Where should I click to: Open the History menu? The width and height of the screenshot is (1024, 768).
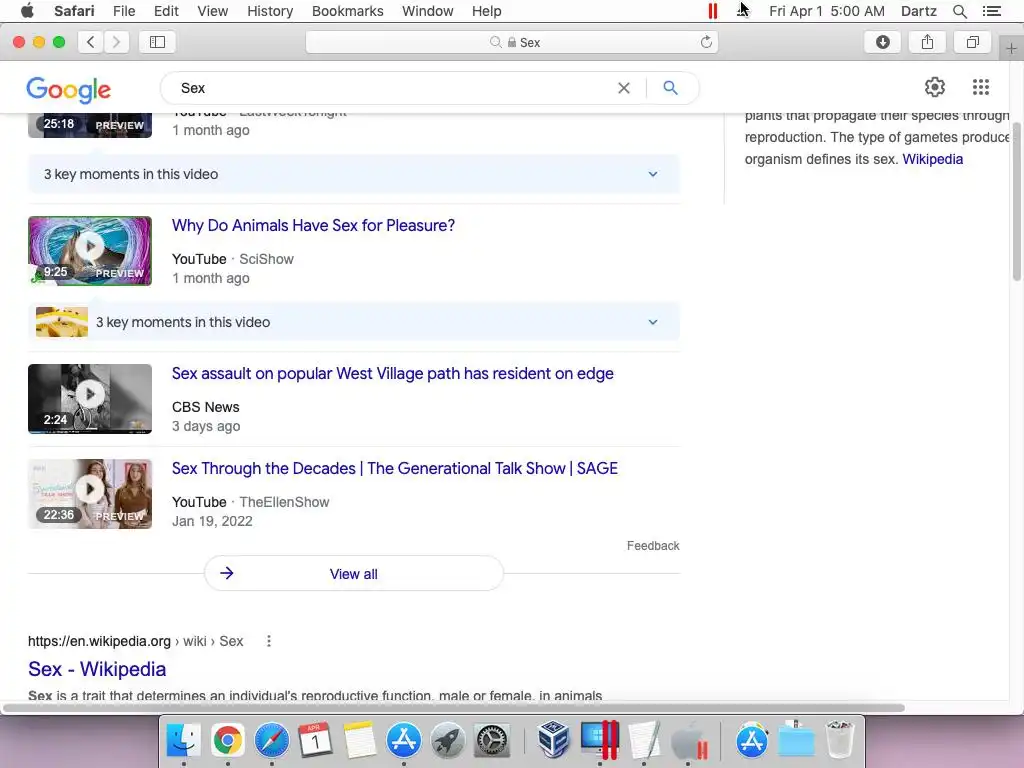click(x=270, y=11)
